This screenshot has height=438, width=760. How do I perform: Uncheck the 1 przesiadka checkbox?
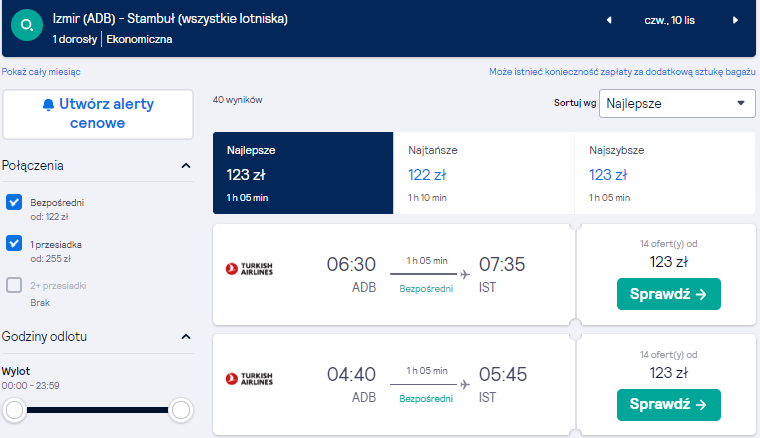(x=14, y=243)
